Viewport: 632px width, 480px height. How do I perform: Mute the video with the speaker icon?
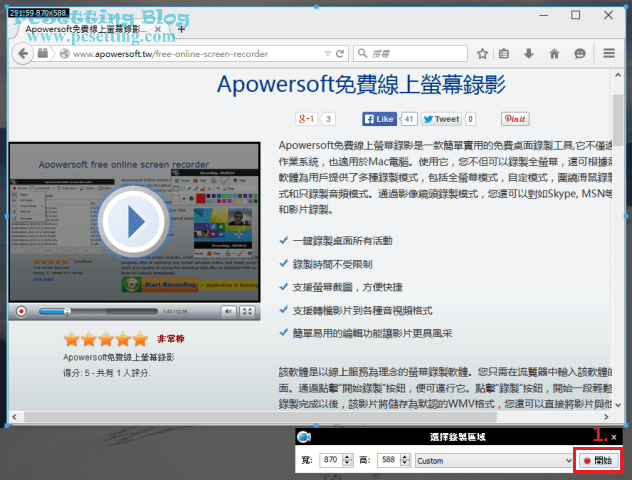tap(228, 311)
